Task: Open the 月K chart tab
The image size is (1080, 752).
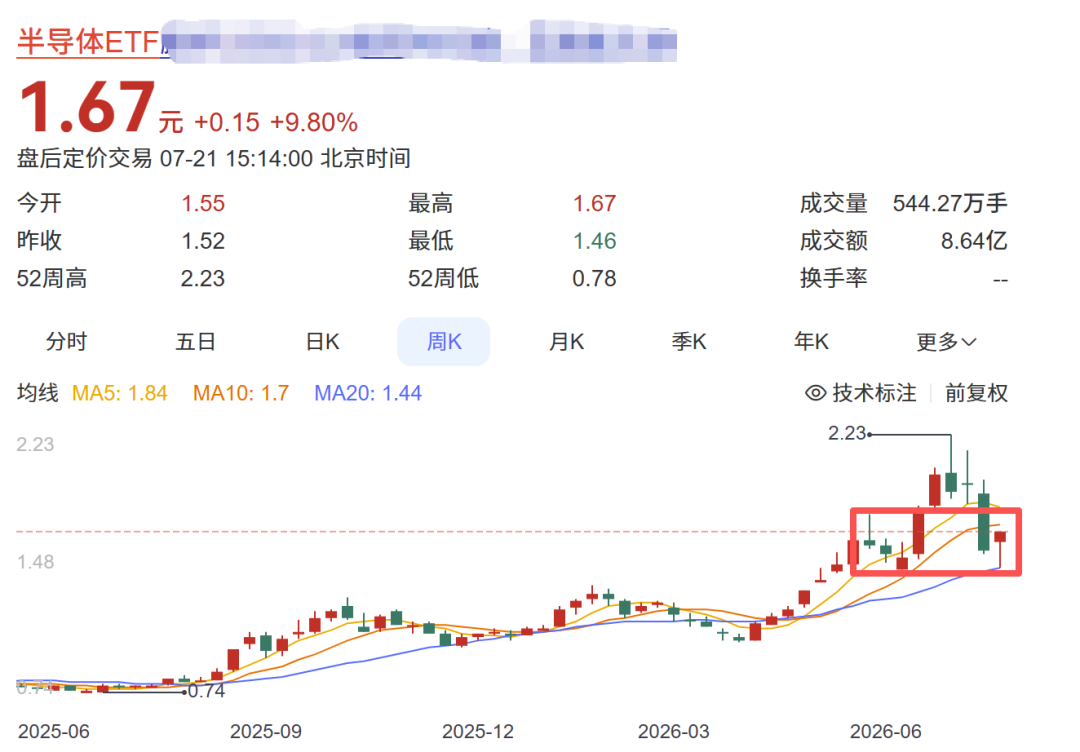Action: (x=566, y=342)
